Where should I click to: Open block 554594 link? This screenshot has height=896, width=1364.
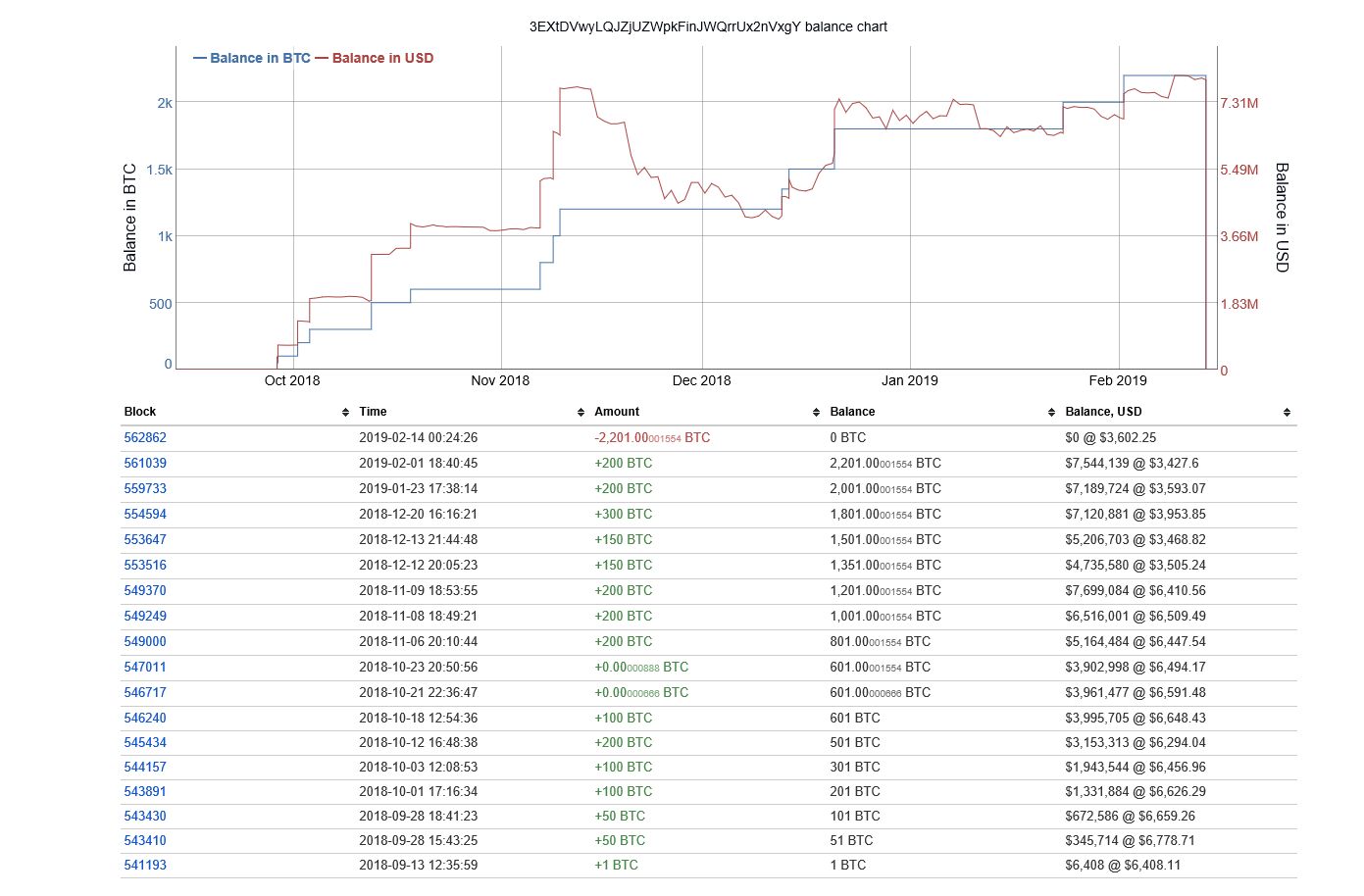coord(145,514)
